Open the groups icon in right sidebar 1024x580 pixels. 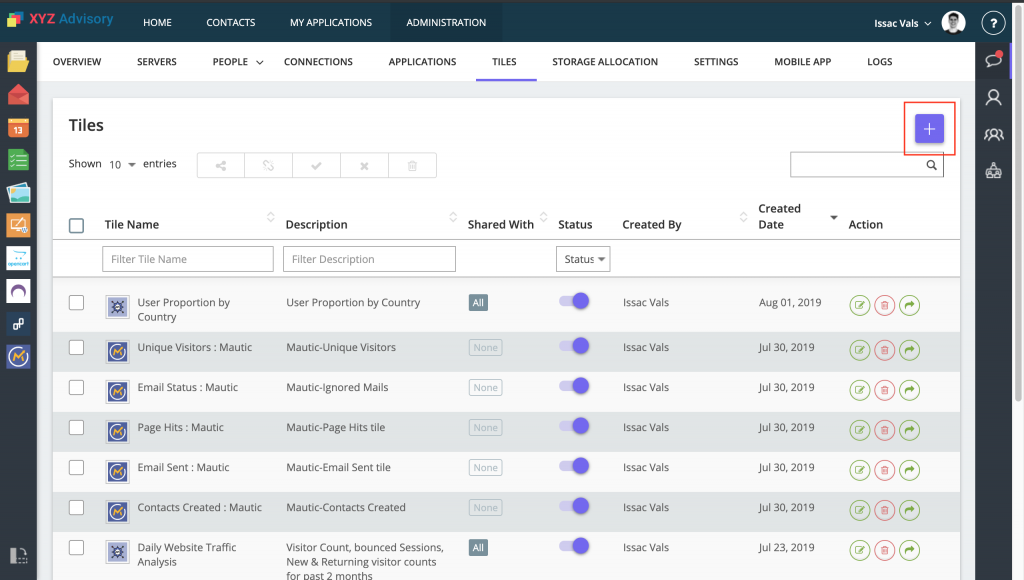pos(993,135)
